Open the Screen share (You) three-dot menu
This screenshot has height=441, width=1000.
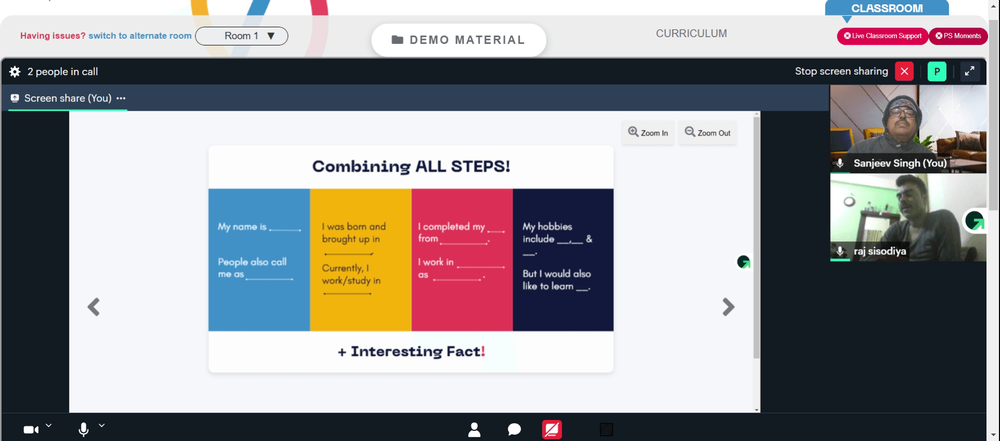click(121, 98)
